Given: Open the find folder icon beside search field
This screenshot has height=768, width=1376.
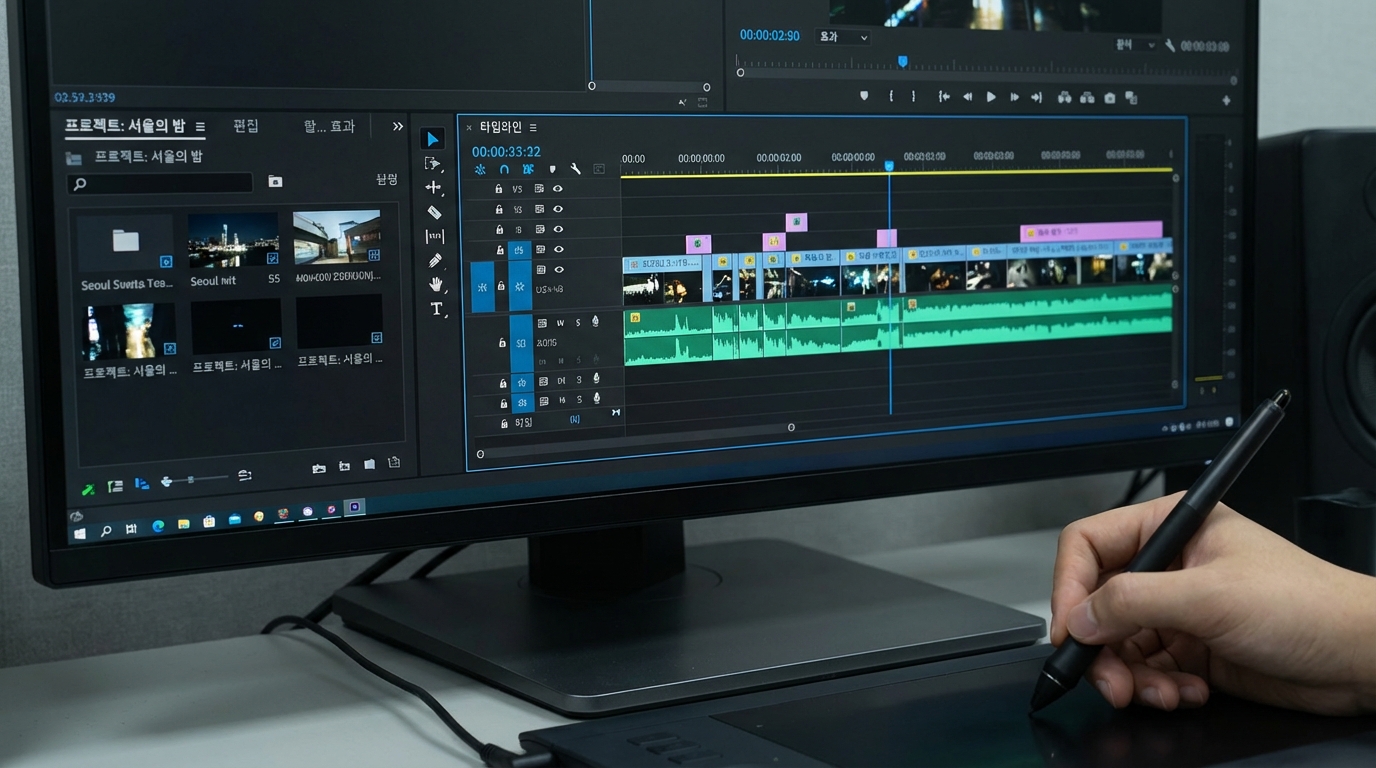Looking at the screenshot, I should 275,182.
